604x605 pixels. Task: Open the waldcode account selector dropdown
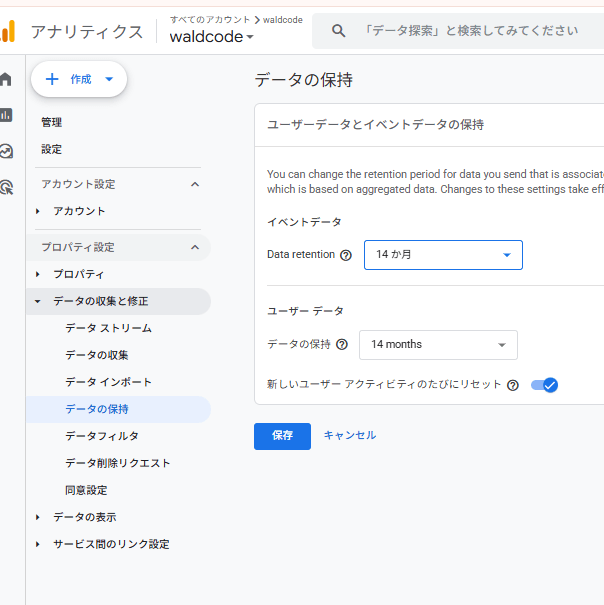[x=211, y=37]
